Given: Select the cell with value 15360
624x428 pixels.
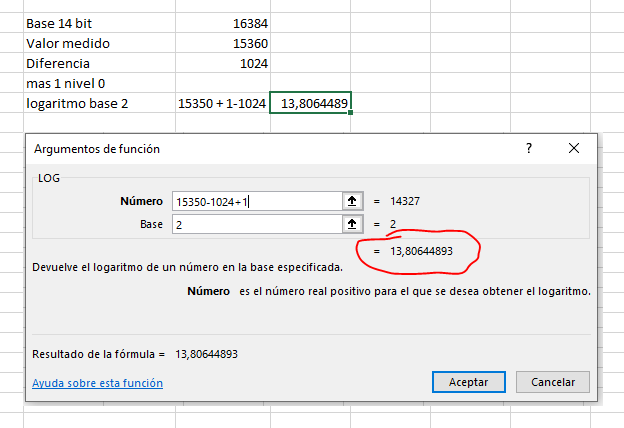Looking at the screenshot, I should tap(222, 43).
